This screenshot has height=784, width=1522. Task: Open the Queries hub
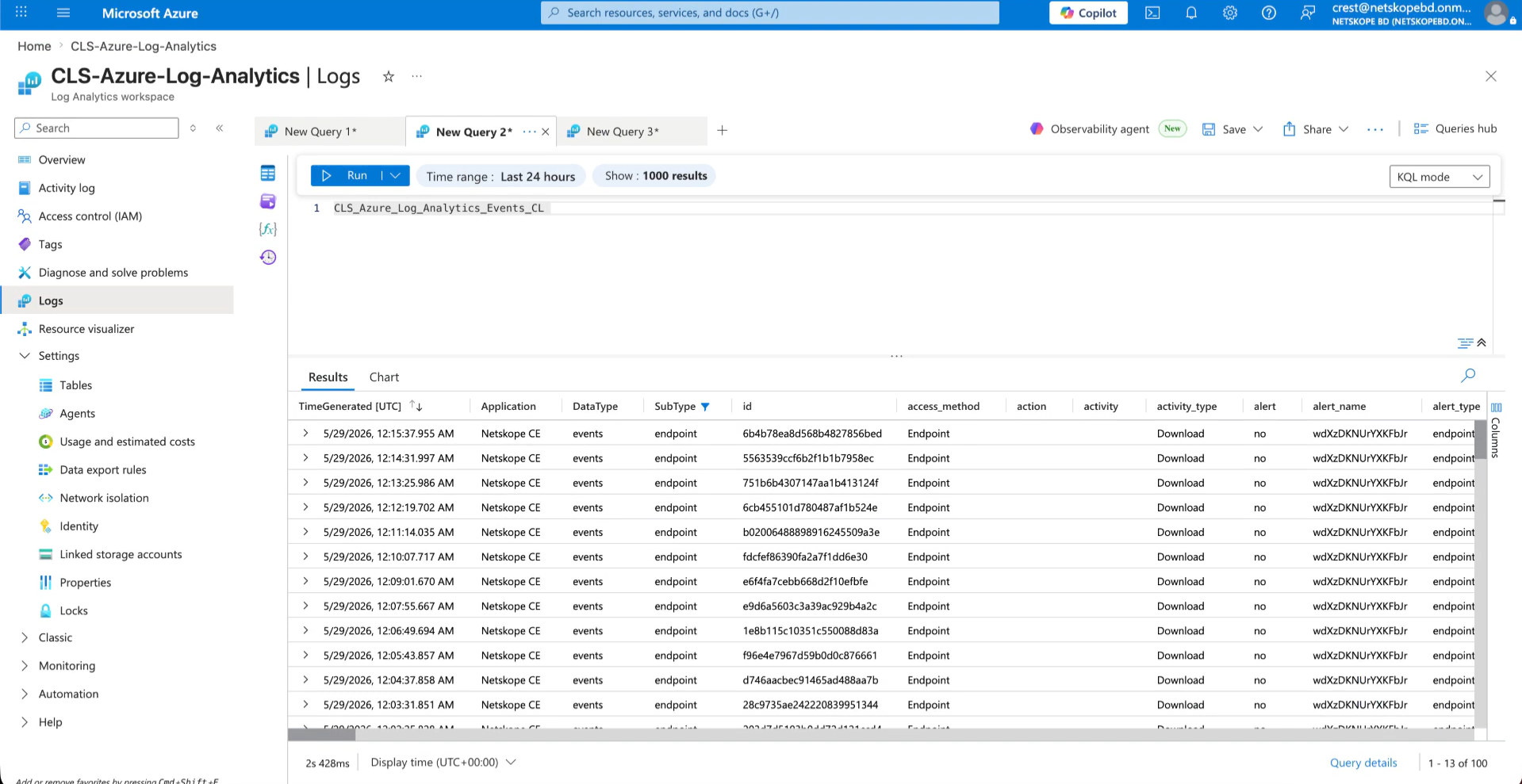coord(1455,128)
